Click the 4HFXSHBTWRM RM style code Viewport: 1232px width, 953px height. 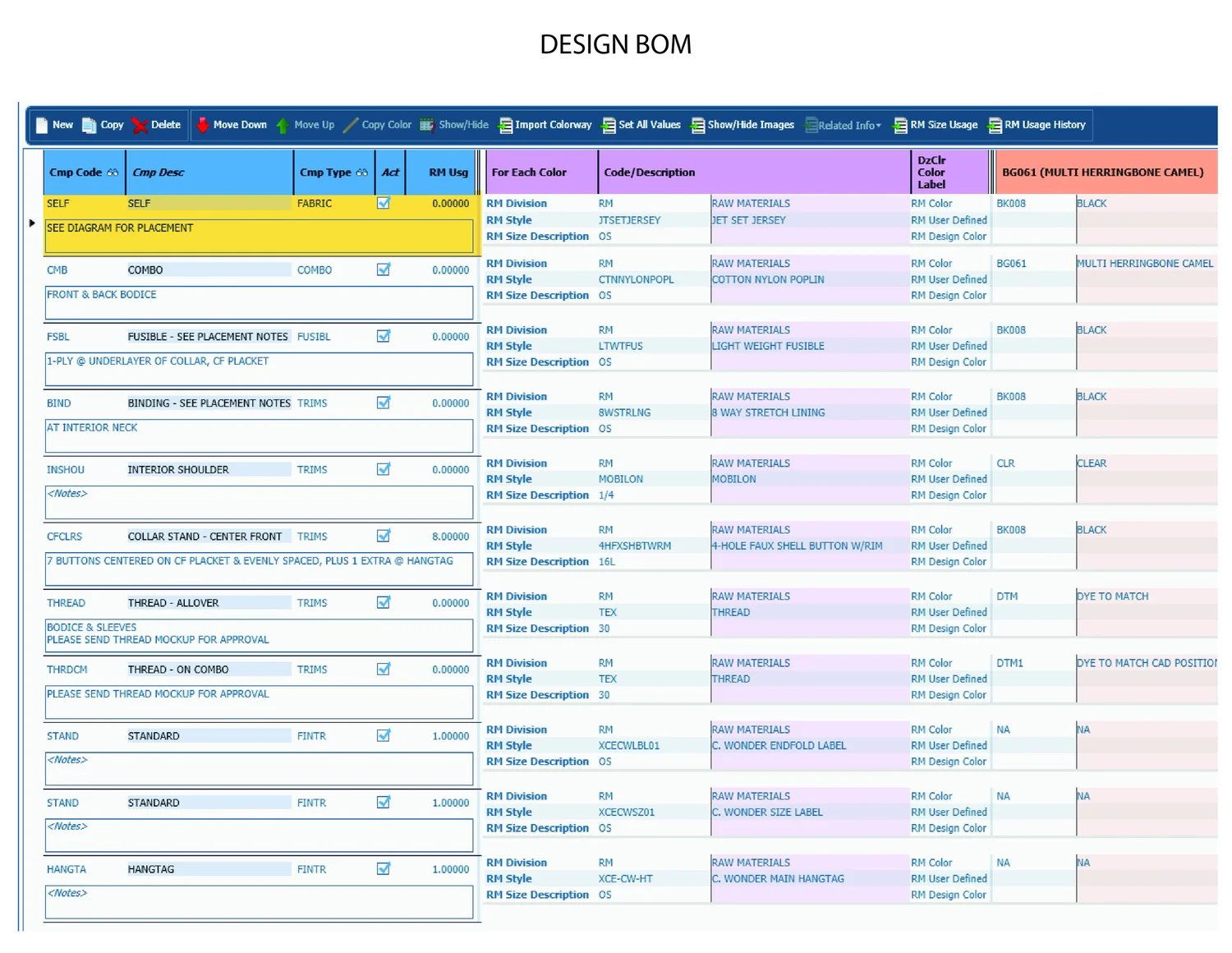tap(635, 546)
